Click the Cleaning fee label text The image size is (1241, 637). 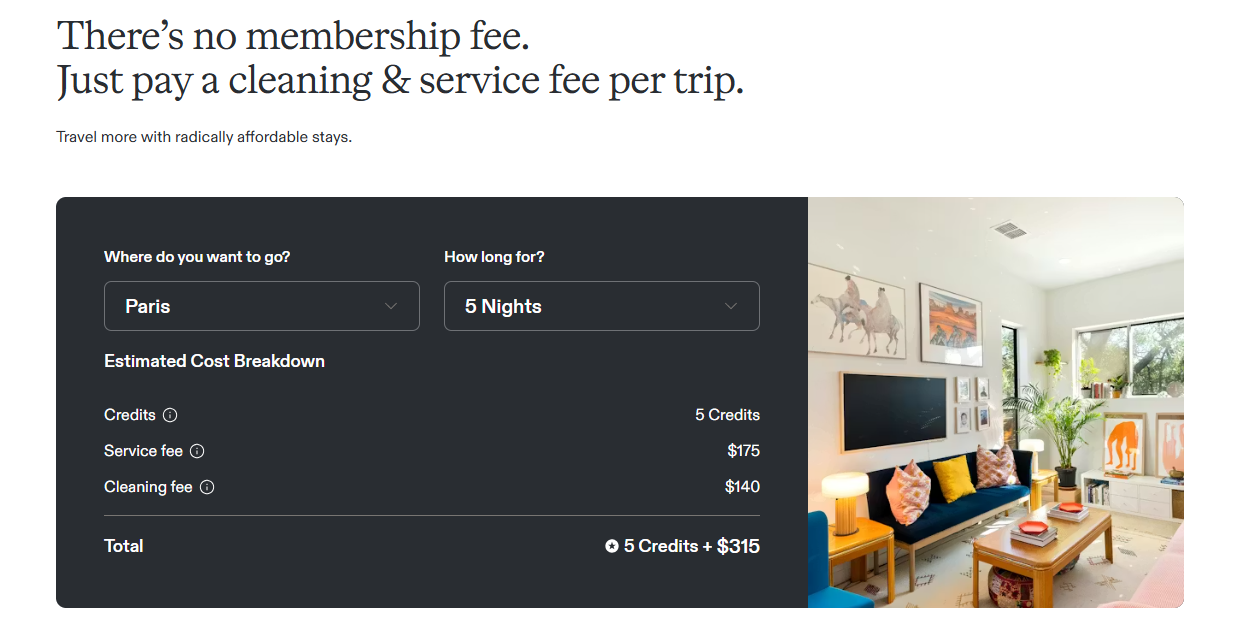148,487
